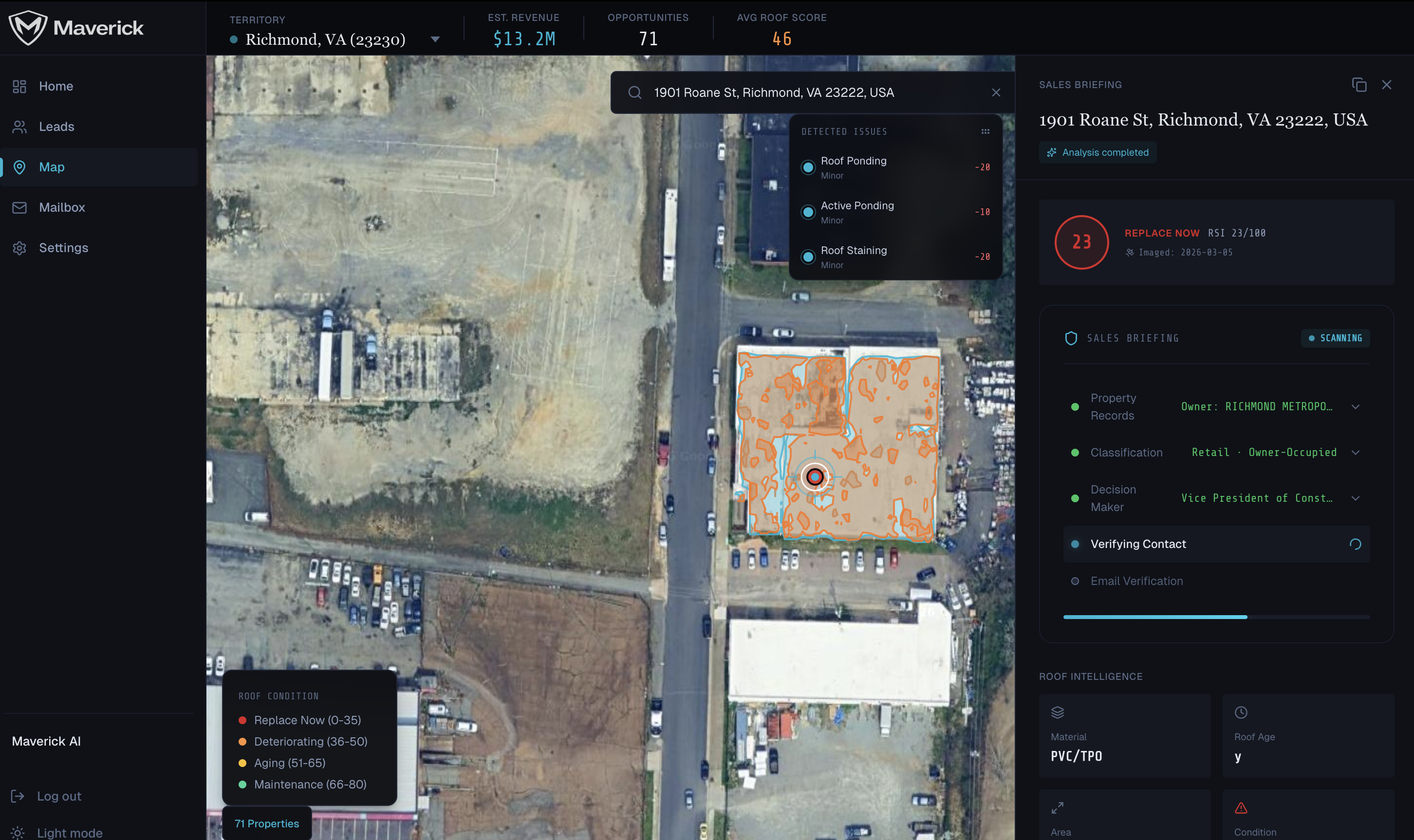Click the satellite icon beside Imaged date
Viewport: 1414px width, 840px height.
click(1129, 253)
